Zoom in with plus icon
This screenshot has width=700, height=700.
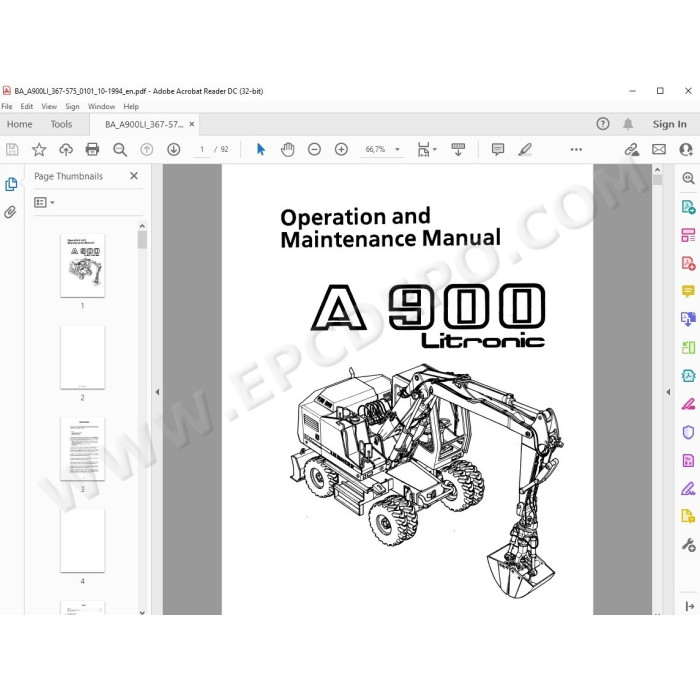tap(342, 150)
